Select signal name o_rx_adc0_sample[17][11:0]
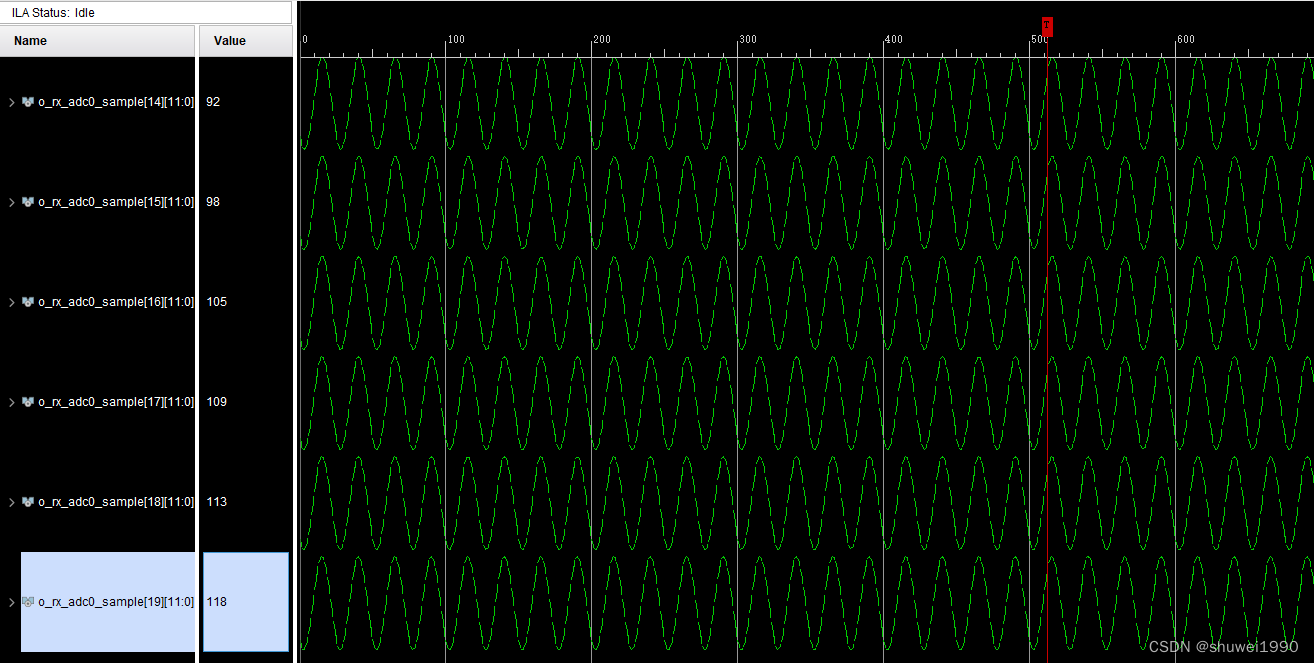 pyautogui.click(x=116, y=402)
